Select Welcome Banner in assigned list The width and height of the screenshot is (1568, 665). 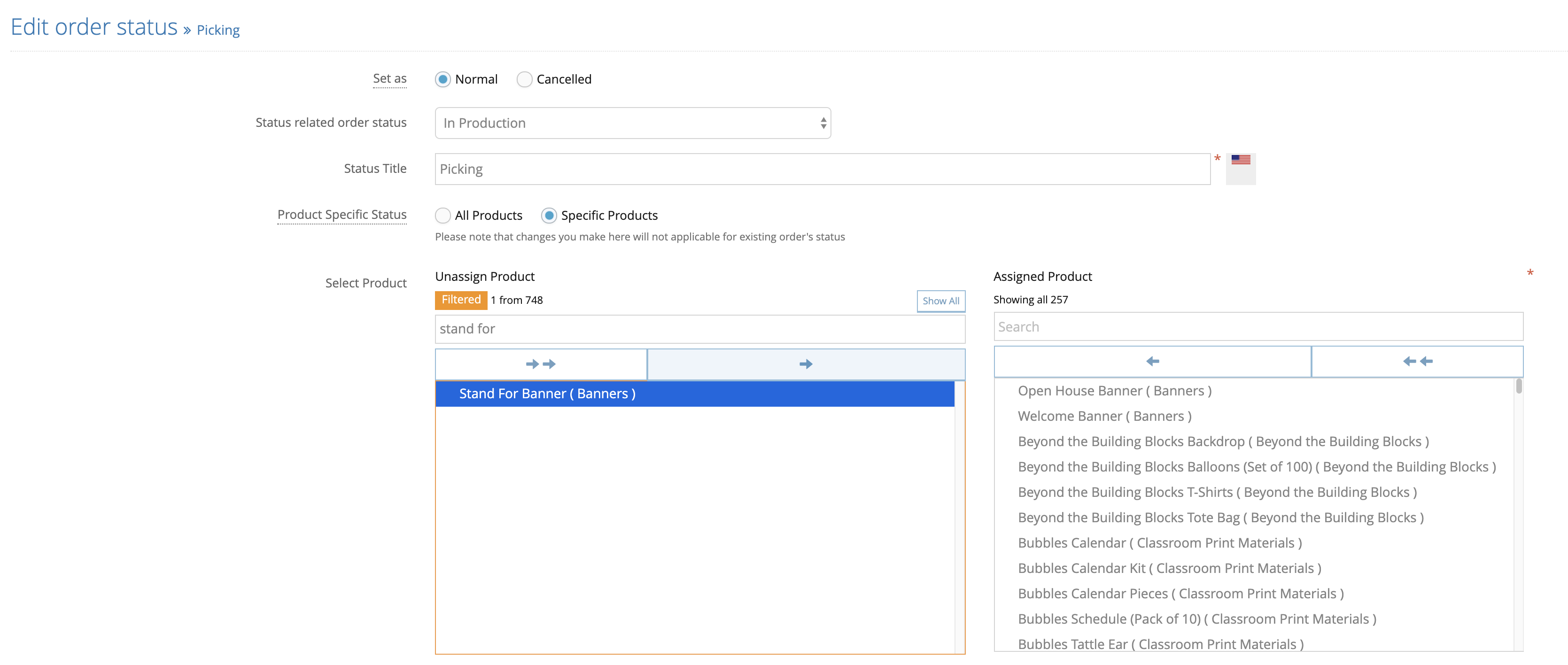click(x=1104, y=416)
